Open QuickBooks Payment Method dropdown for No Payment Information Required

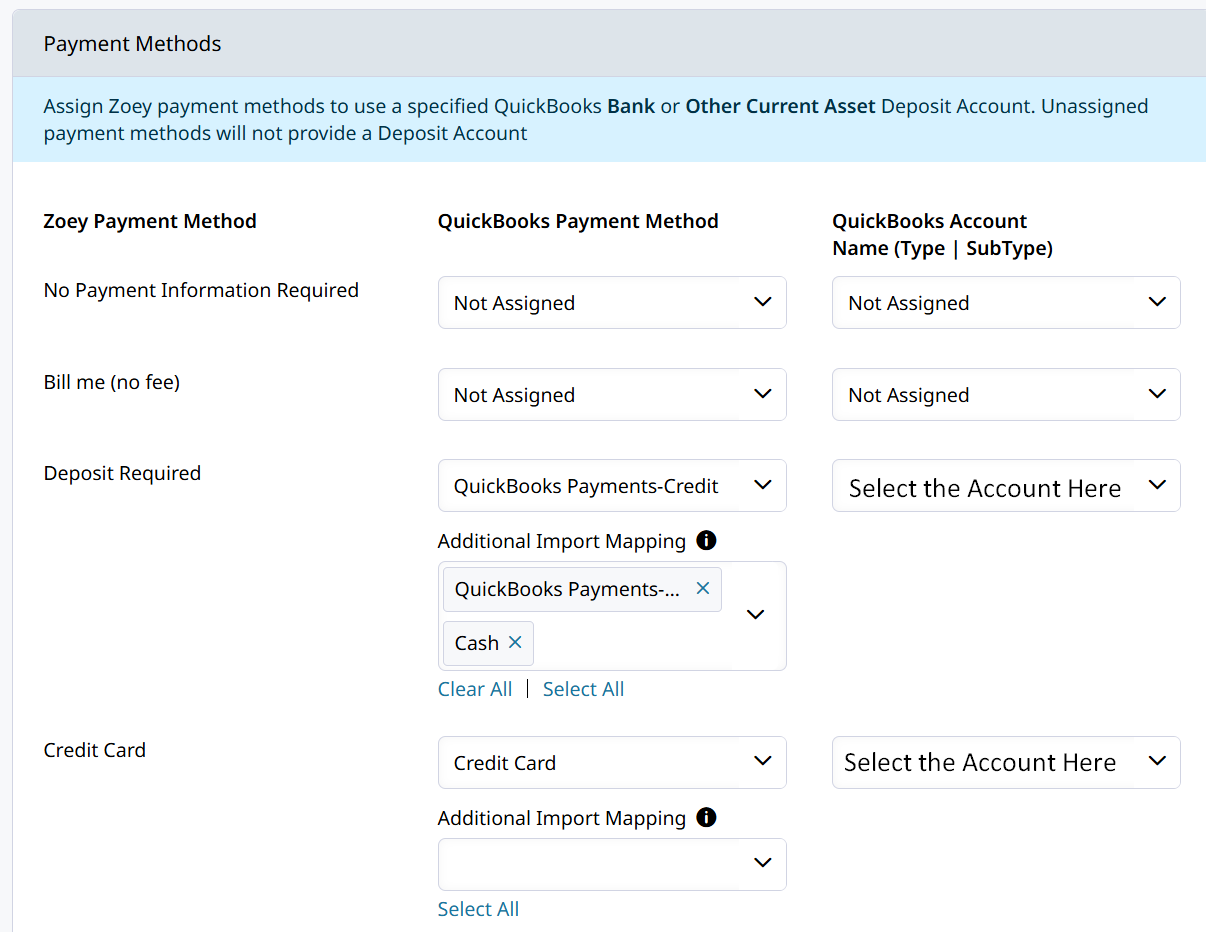[612, 303]
